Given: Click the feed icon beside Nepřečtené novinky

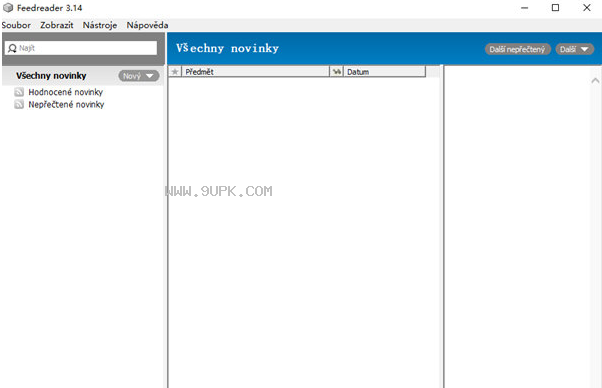Looking at the screenshot, I should click(19, 104).
